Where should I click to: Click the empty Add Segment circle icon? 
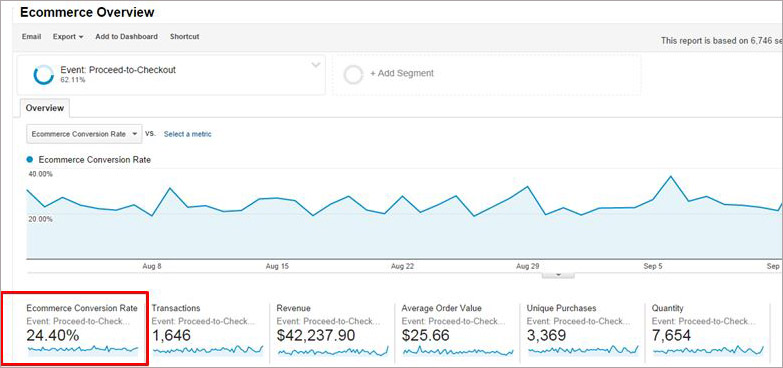[x=353, y=74]
